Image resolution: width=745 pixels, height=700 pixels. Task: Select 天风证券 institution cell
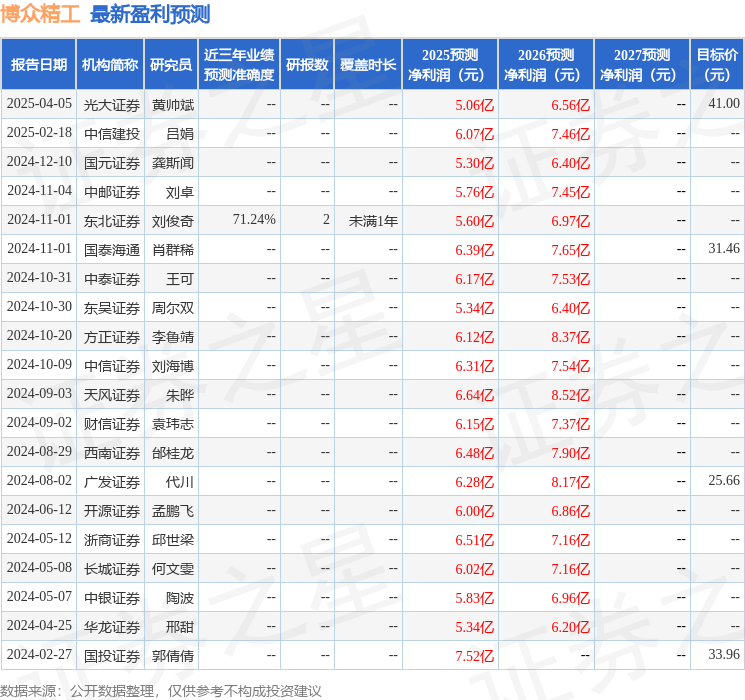(x=112, y=395)
